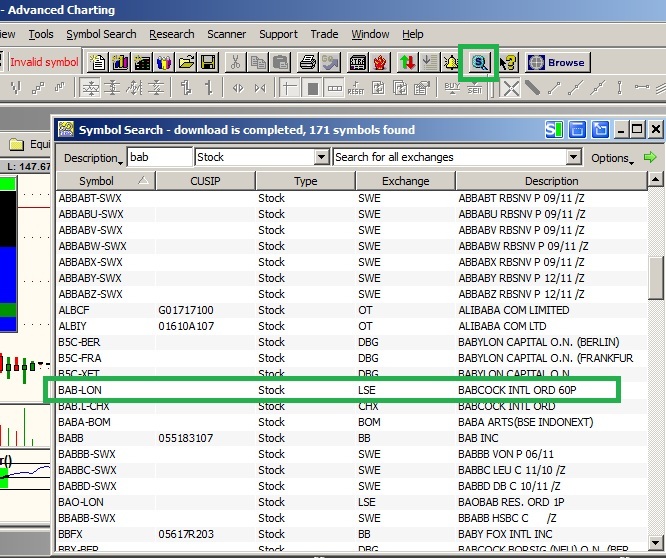Click the V-shaped icon in second toolbar

tap(16, 88)
